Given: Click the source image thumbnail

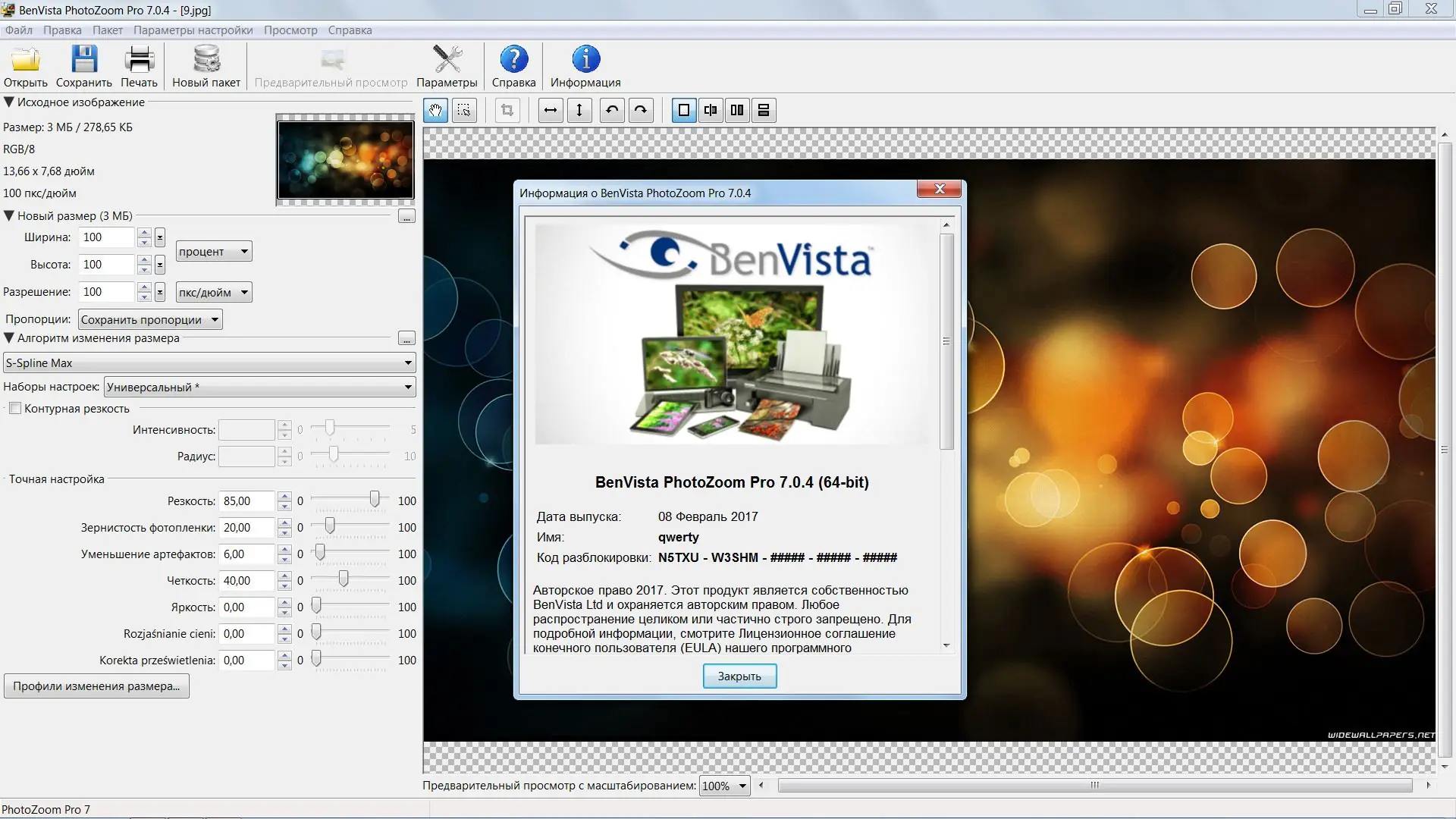Looking at the screenshot, I should (346, 160).
